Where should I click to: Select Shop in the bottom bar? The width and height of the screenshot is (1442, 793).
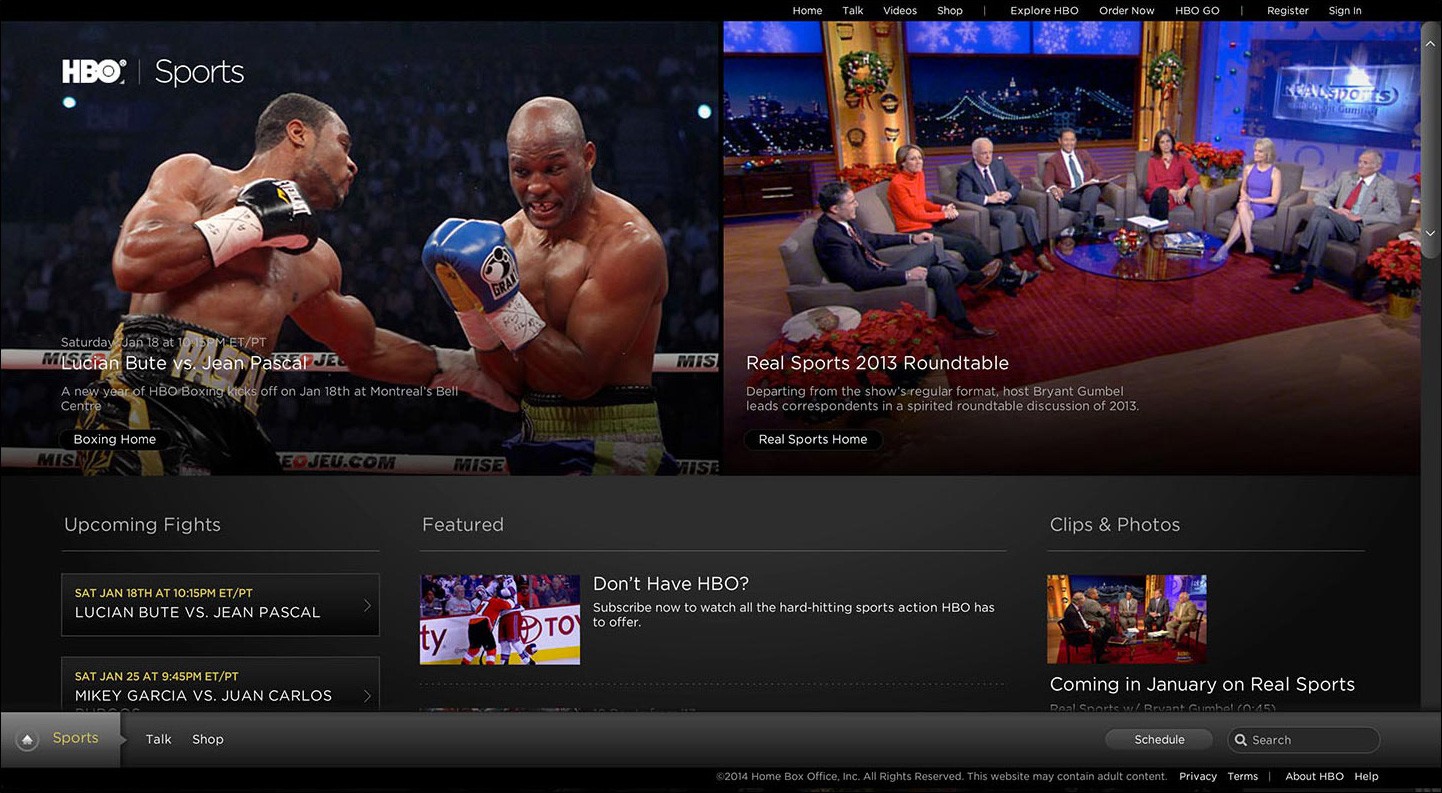[x=208, y=739]
